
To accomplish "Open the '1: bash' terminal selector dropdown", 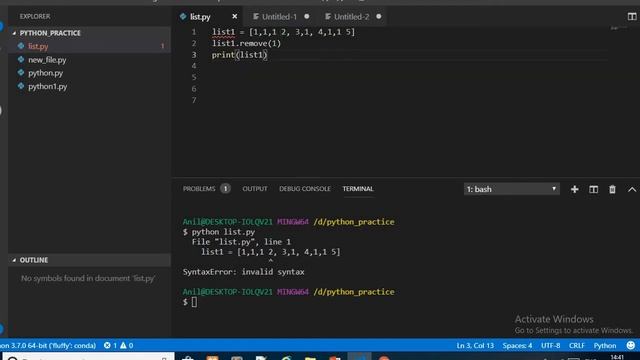I will [x=511, y=189].
